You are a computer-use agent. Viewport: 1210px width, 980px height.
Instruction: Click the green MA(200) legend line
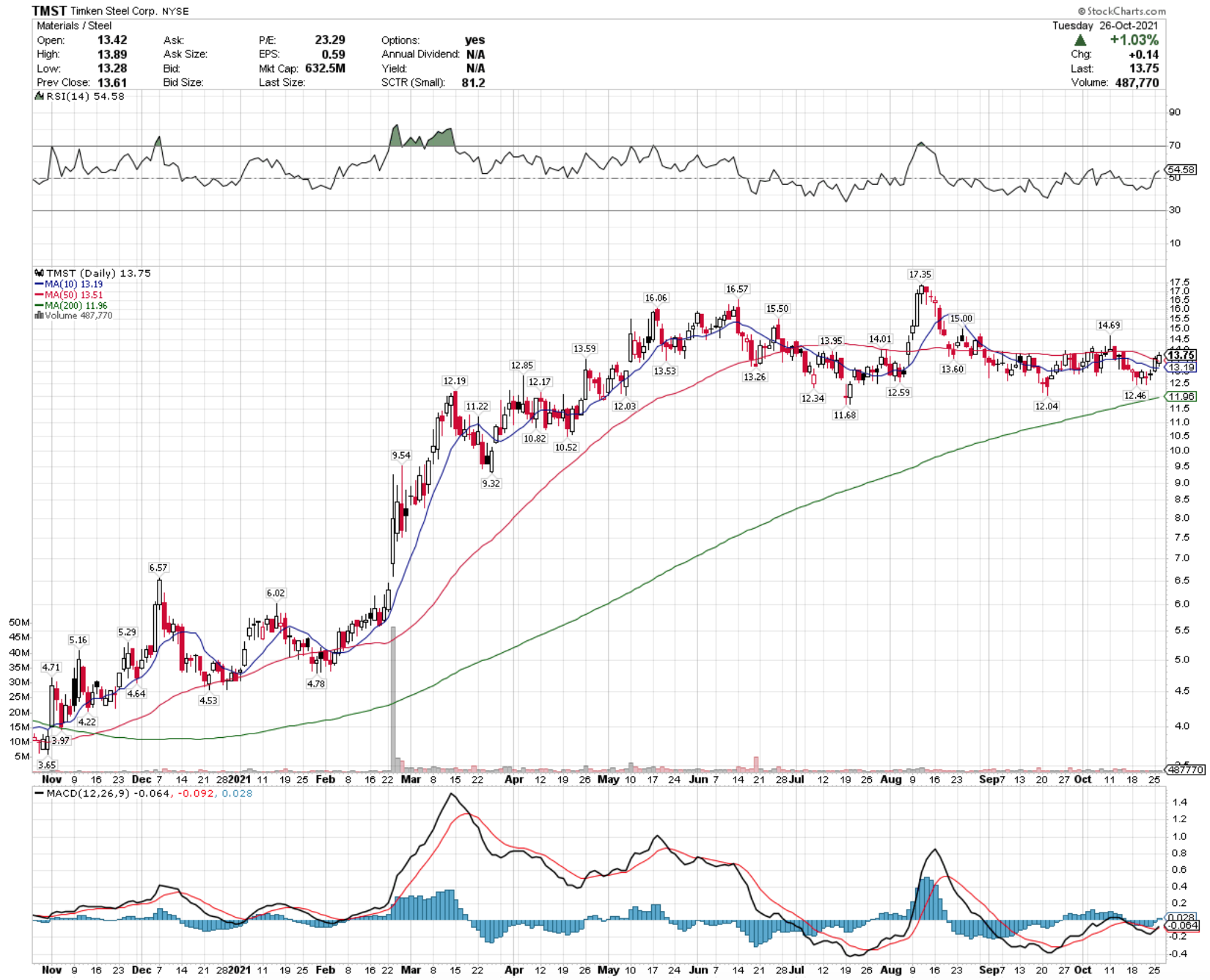click(x=40, y=306)
